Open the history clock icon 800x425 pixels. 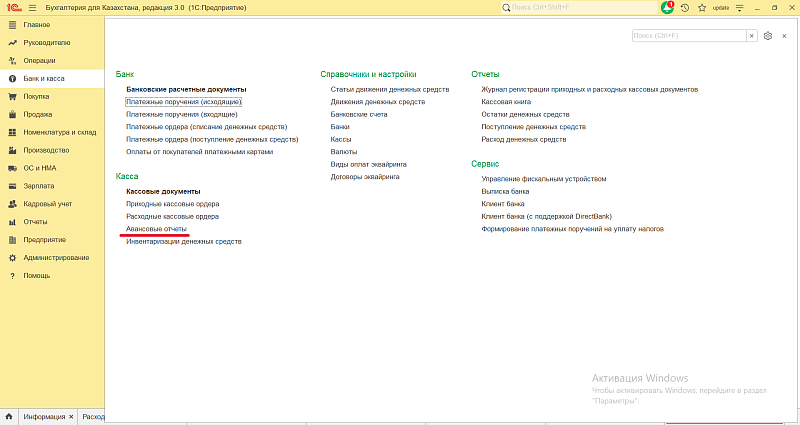pyautogui.click(x=685, y=7)
